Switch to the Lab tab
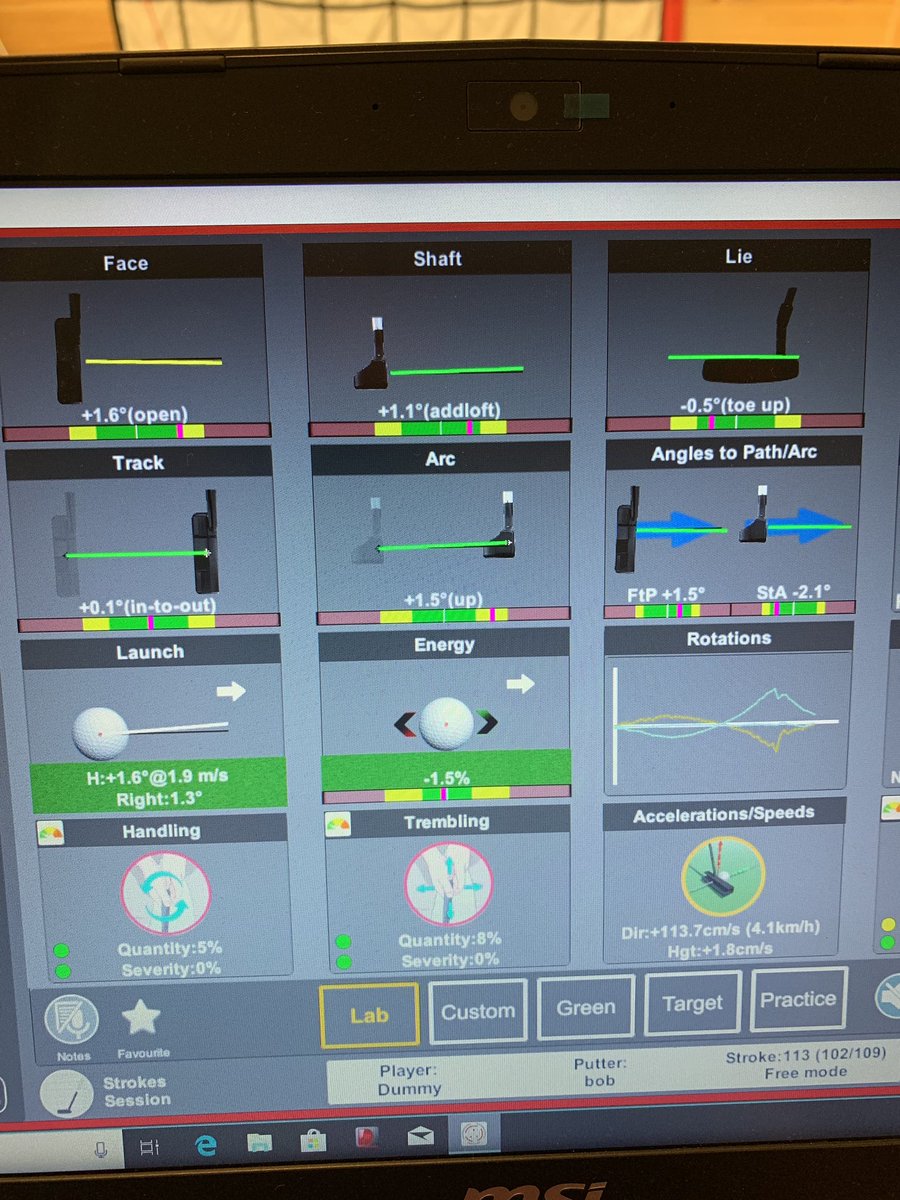 pos(369,1015)
